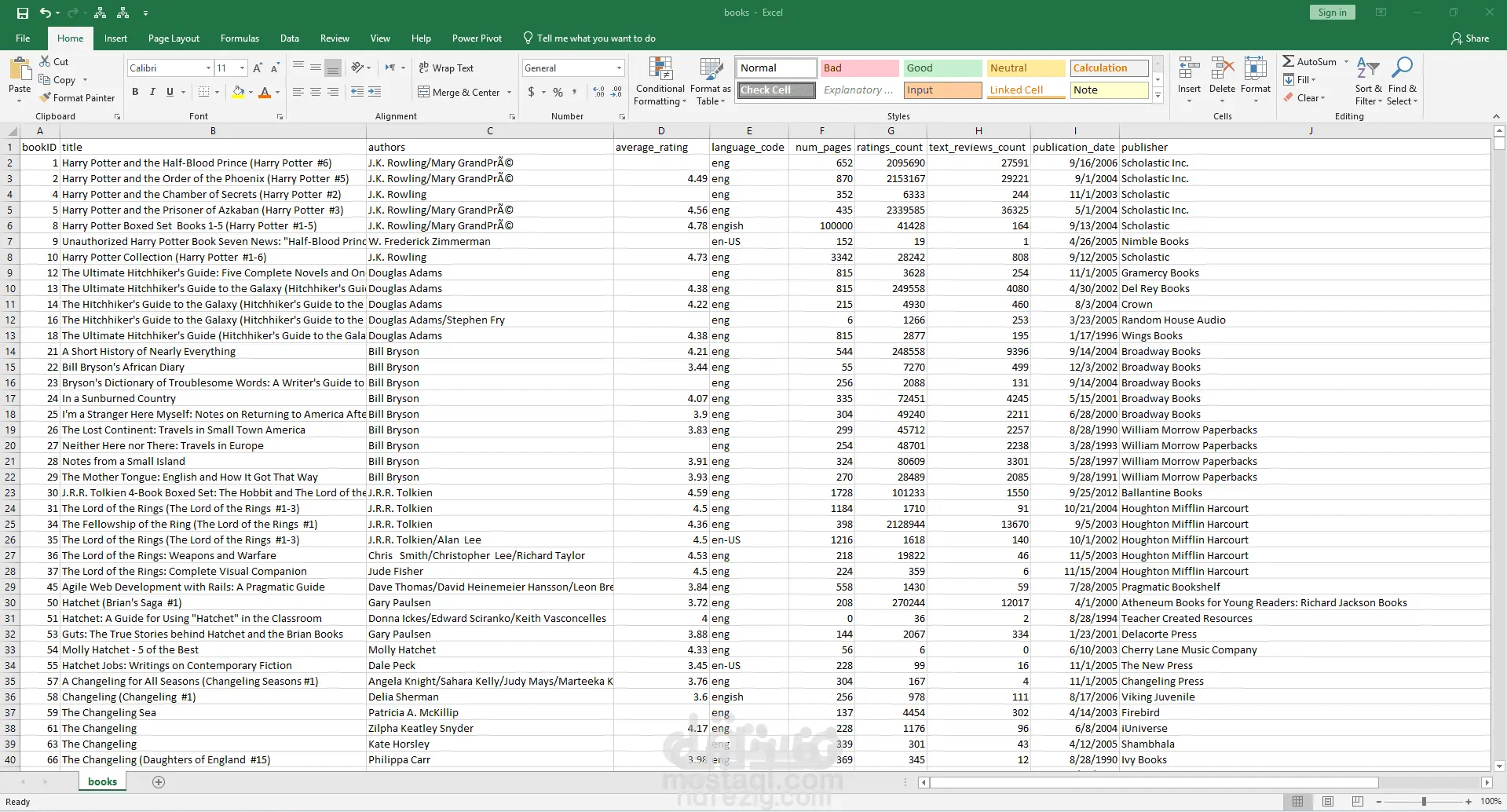The height and width of the screenshot is (812, 1507).
Task: Click Merge & Center button
Action: pyautogui.click(x=459, y=93)
